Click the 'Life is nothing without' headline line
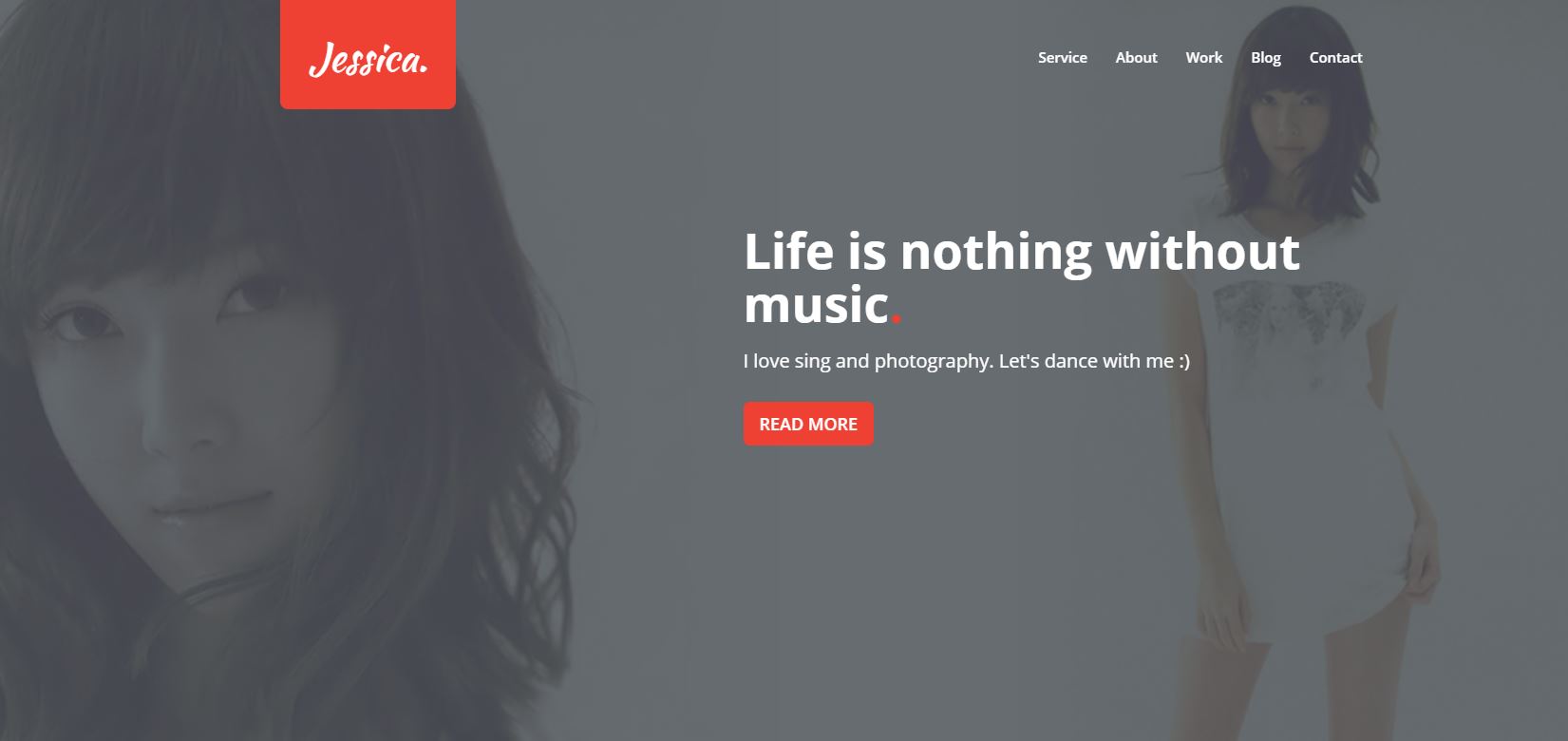 (1022, 252)
